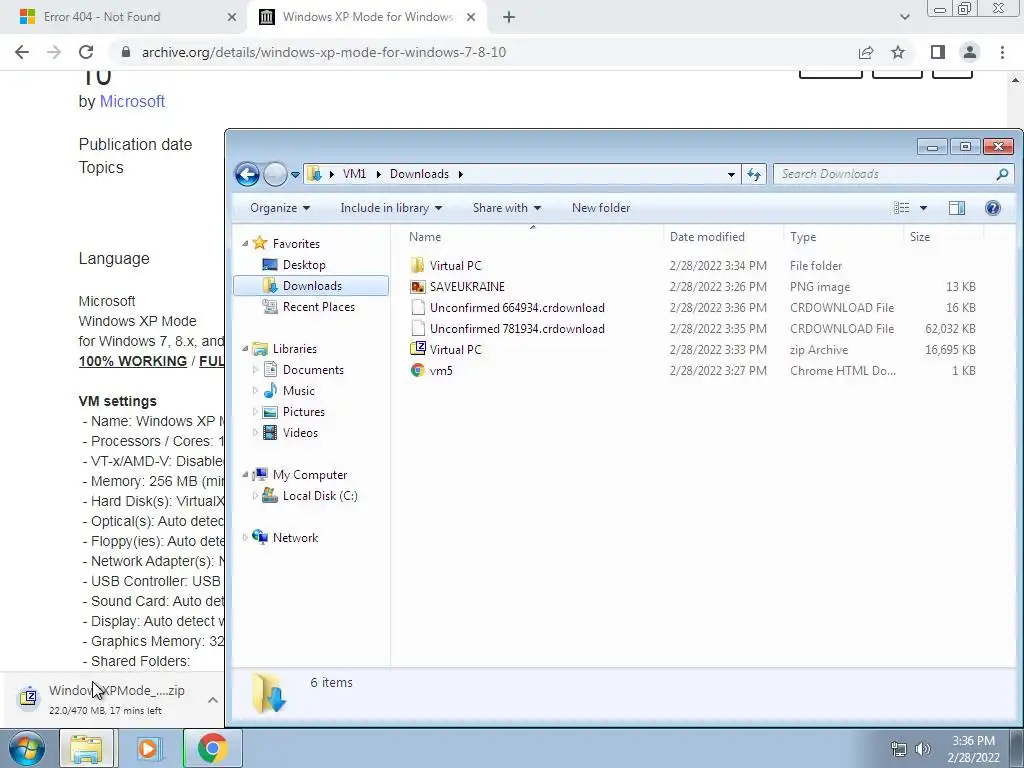Open the view options dropdown arrow
This screenshot has width=1024, height=768.
click(x=923, y=208)
